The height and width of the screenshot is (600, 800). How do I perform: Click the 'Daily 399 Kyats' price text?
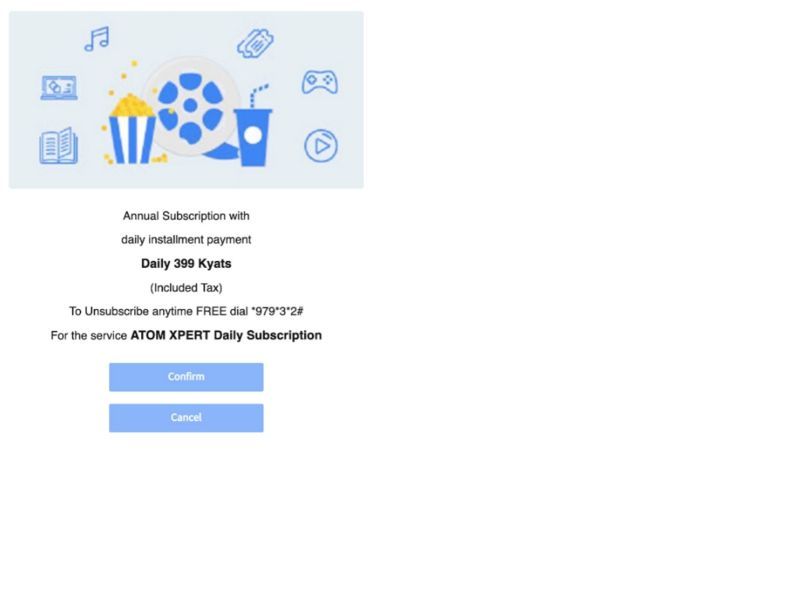pos(186,264)
